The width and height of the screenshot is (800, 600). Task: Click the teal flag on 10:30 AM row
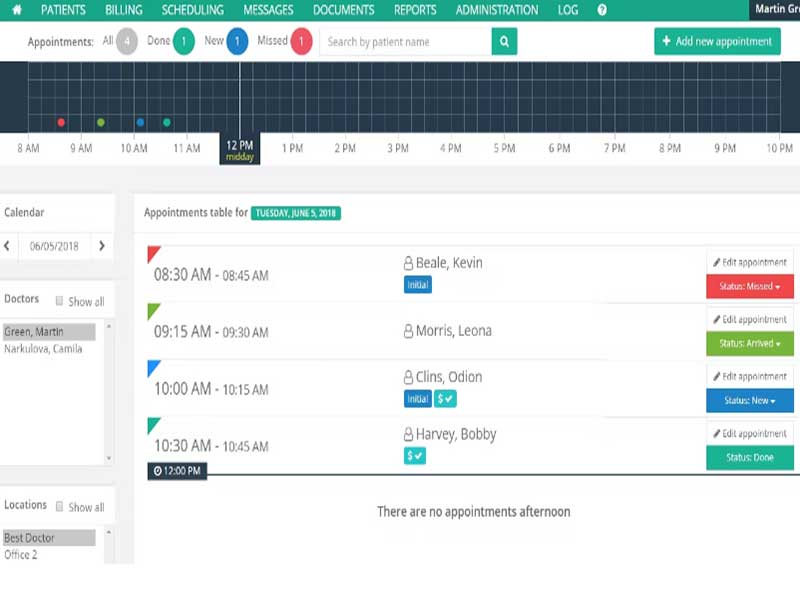(x=153, y=424)
